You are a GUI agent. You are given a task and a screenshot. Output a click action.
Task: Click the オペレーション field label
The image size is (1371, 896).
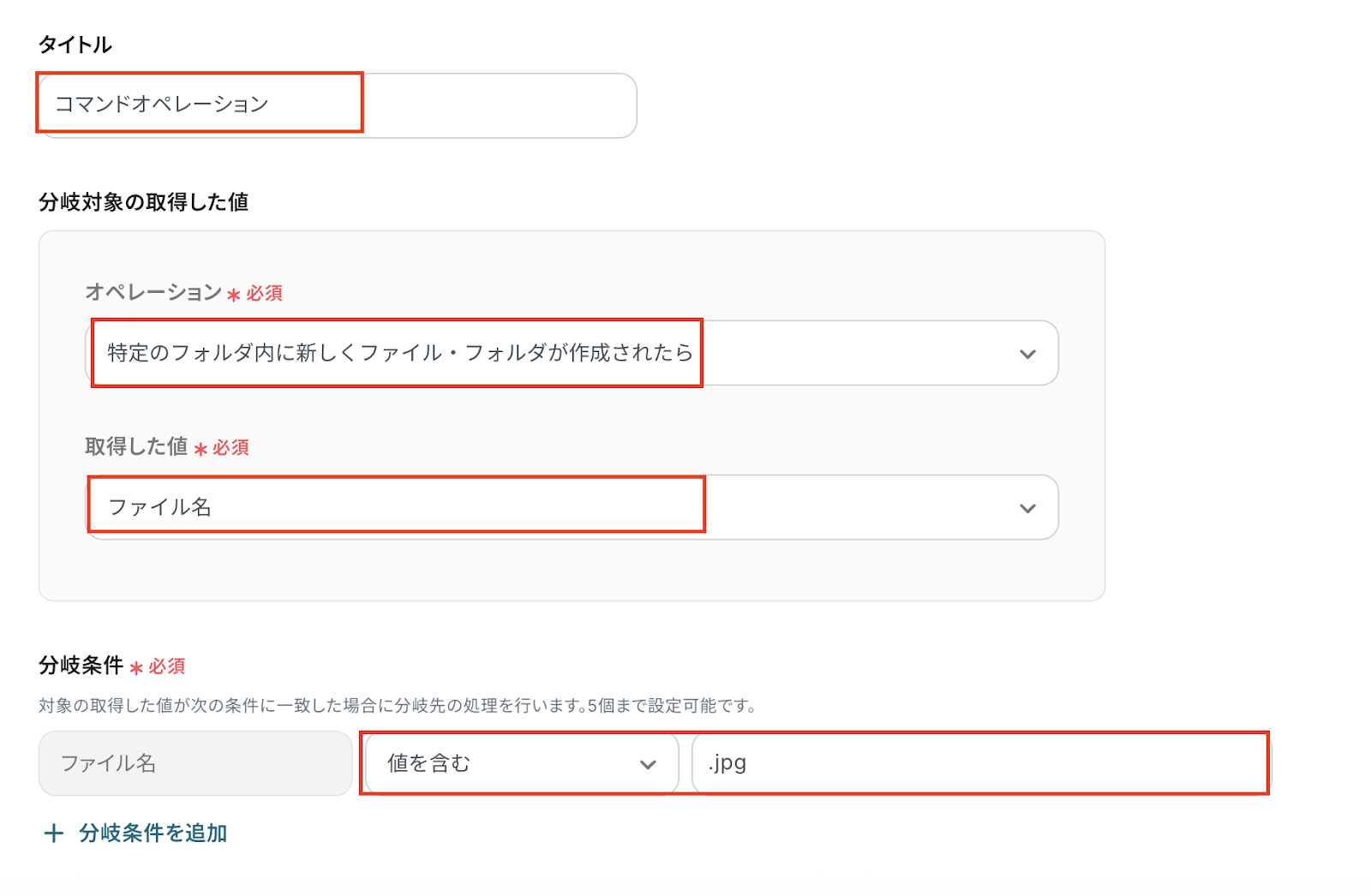[x=153, y=292]
